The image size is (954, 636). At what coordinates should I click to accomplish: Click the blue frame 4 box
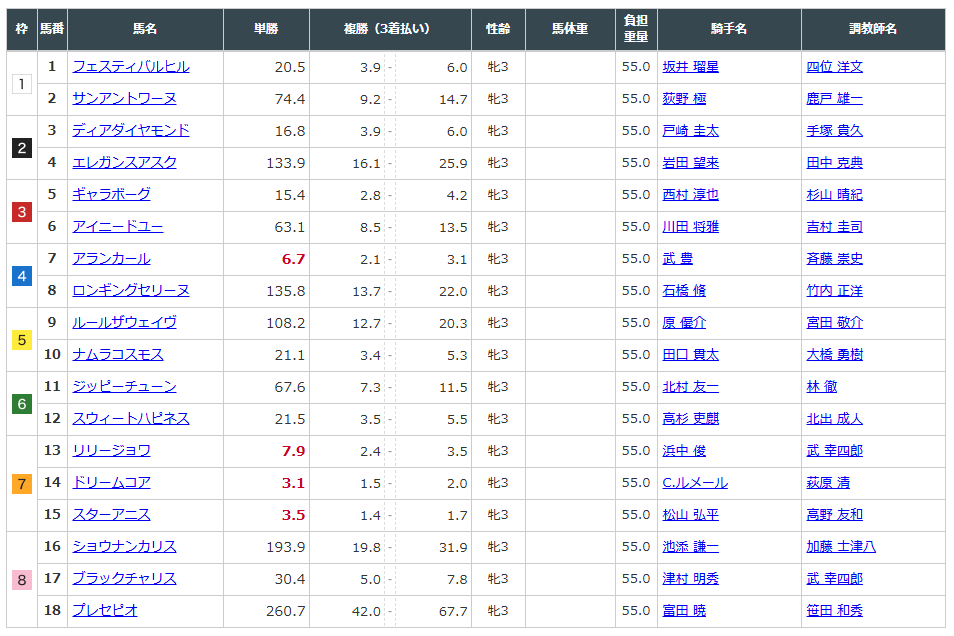(x=22, y=275)
